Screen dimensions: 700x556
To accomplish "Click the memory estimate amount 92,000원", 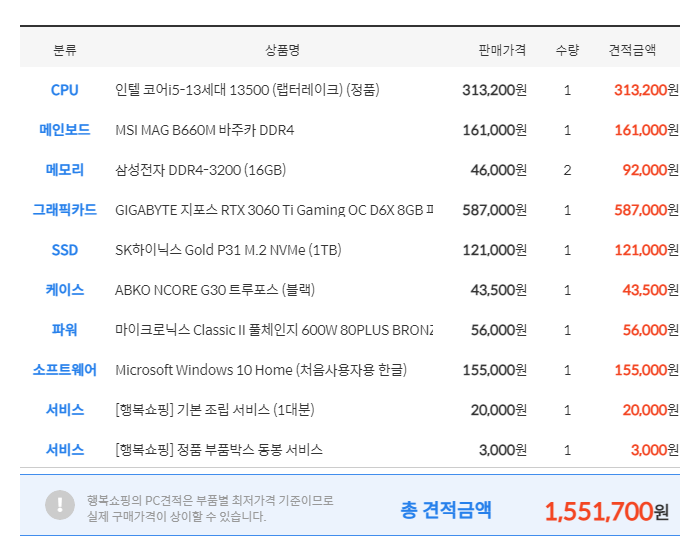I will [650, 170].
